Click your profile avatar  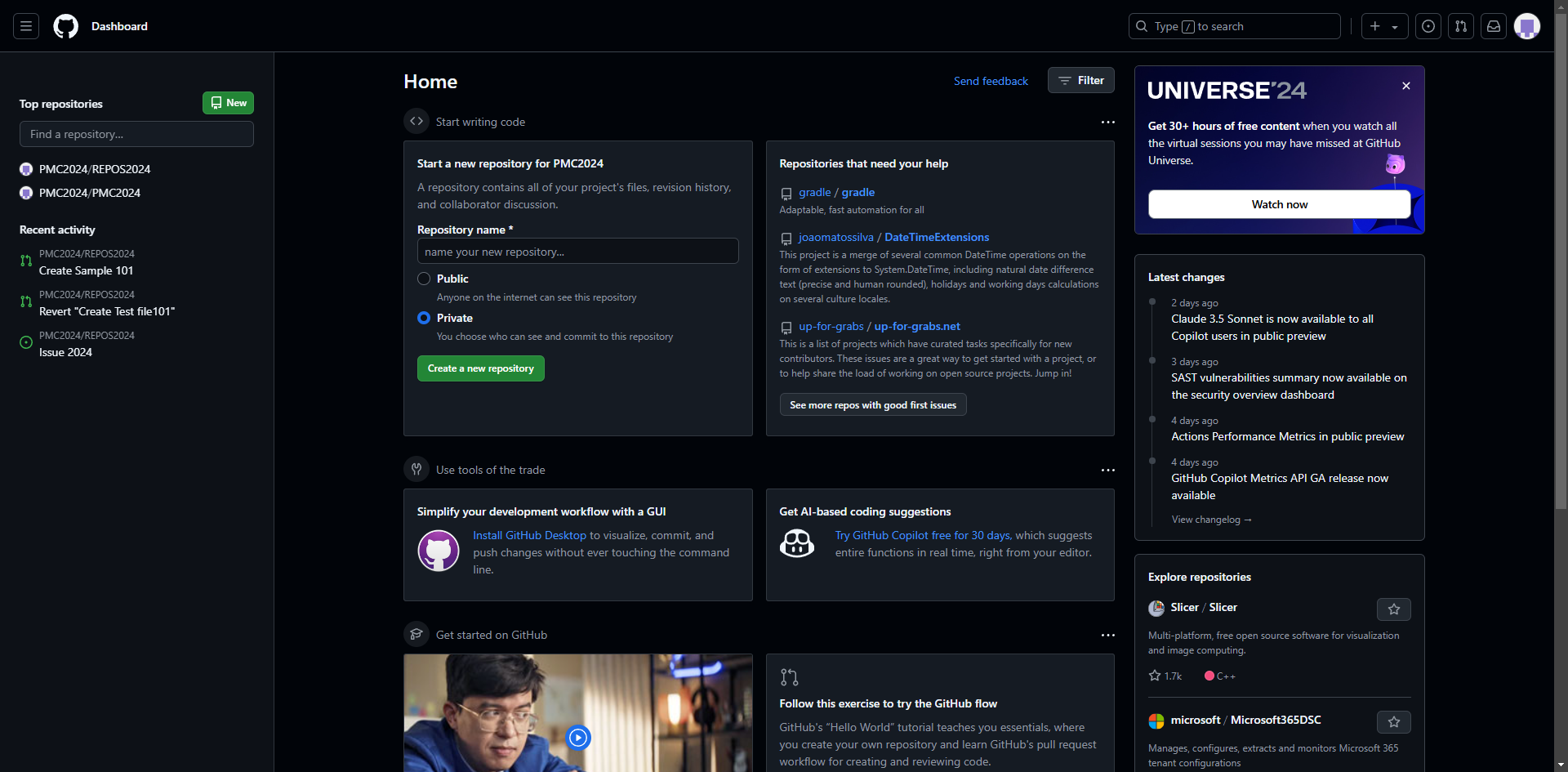(1528, 26)
